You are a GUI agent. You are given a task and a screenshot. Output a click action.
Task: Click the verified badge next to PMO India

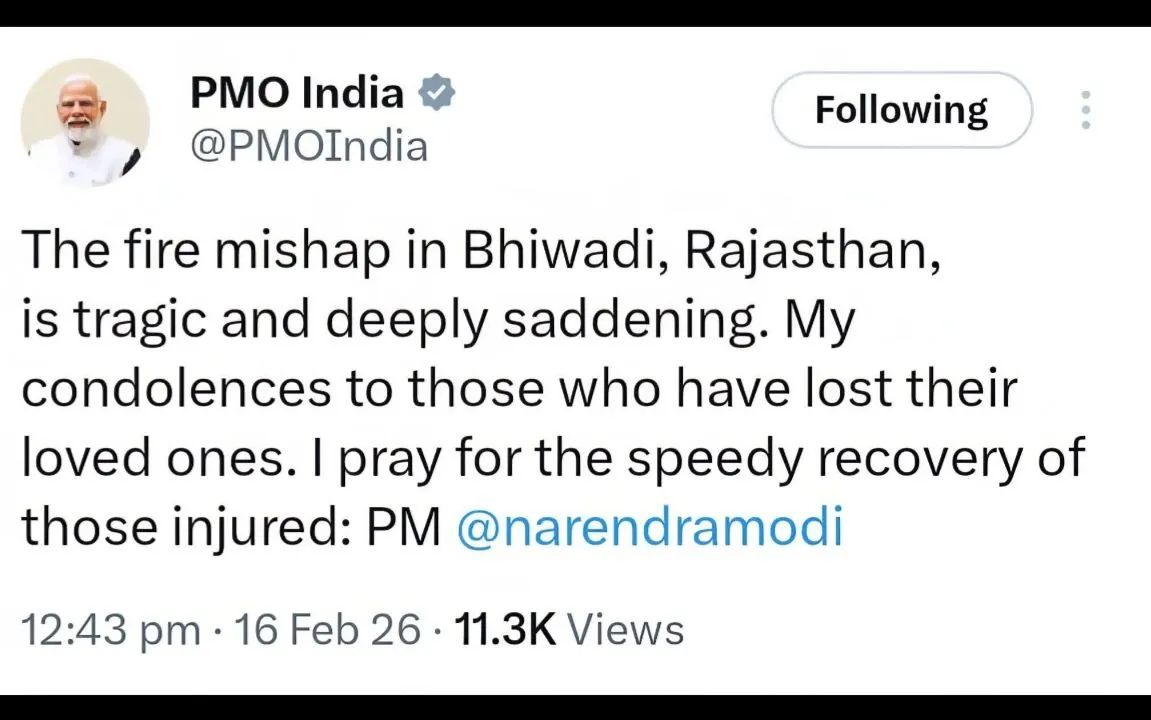click(x=437, y=92)
